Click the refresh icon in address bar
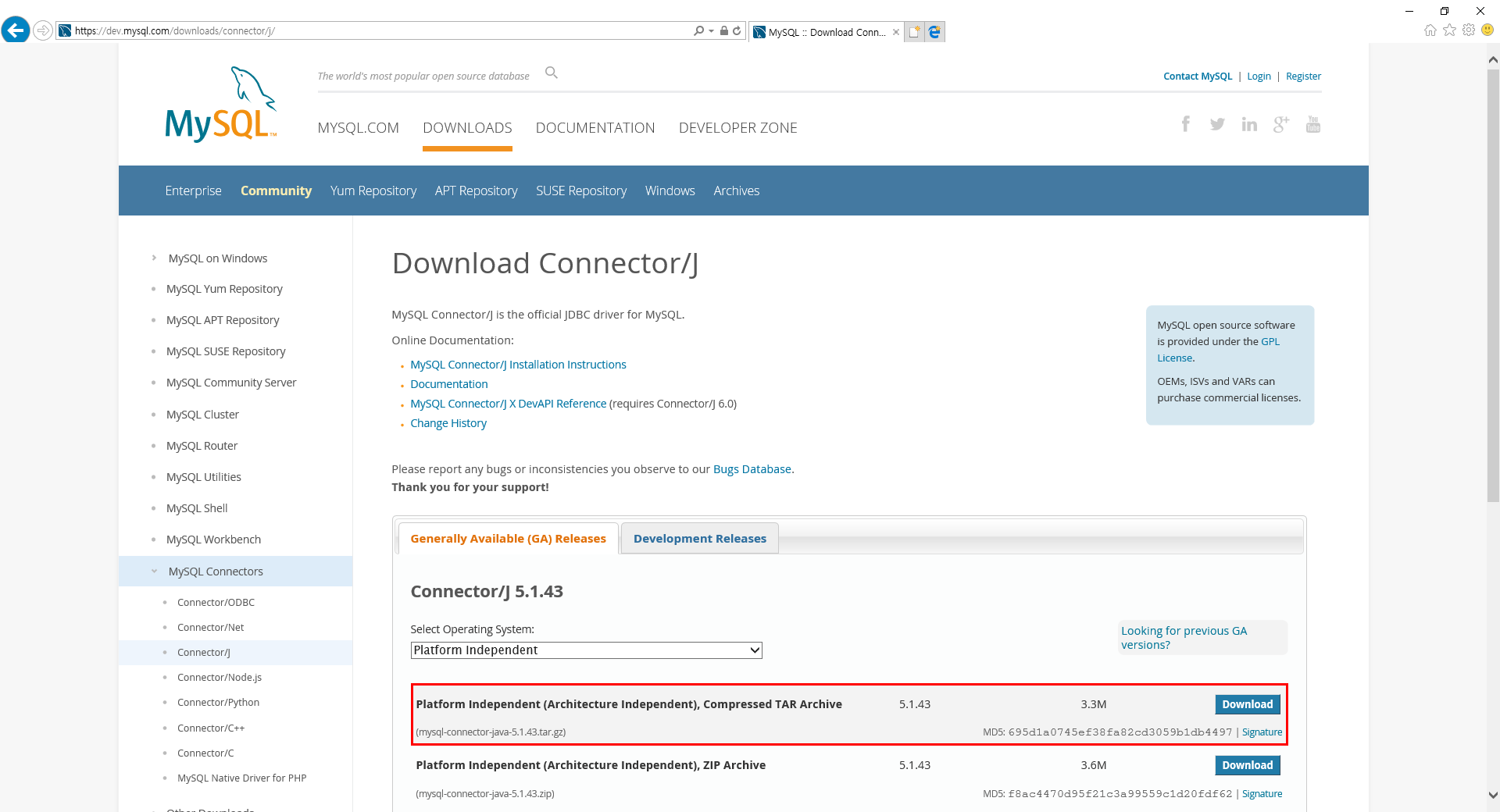Screen dimensions: 1500x812 736,31
